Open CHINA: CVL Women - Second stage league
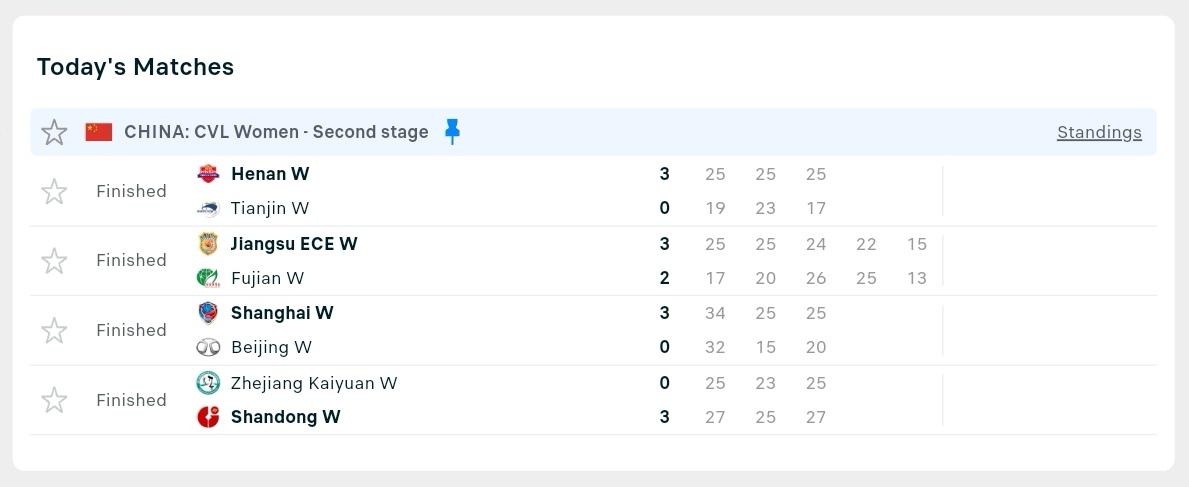This screenshot has height=487, width=1189. coord(276,132)
